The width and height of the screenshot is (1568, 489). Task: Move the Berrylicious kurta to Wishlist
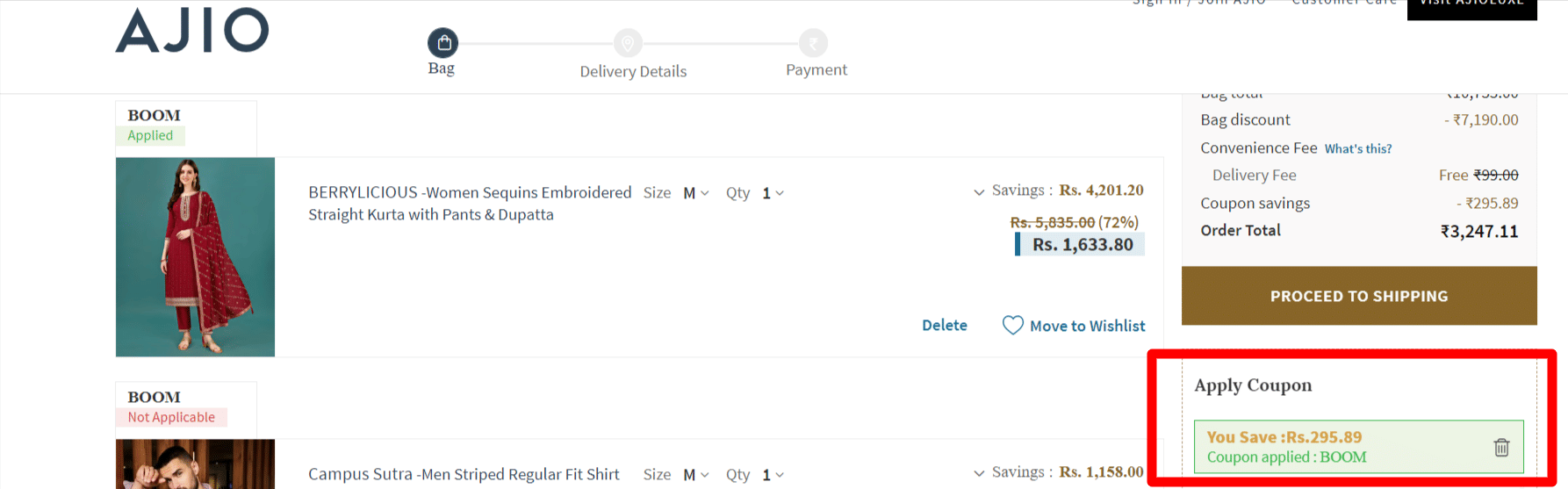point(1087,326)
